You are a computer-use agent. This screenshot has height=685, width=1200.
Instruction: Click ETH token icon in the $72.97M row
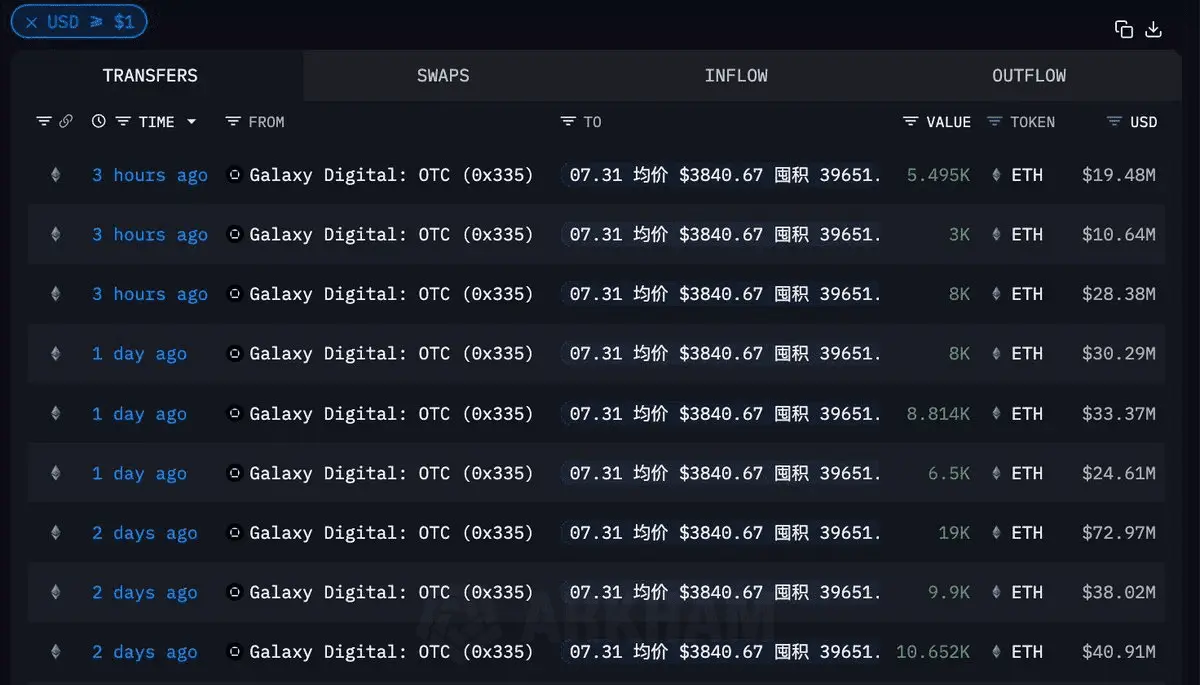coord(996,533)
